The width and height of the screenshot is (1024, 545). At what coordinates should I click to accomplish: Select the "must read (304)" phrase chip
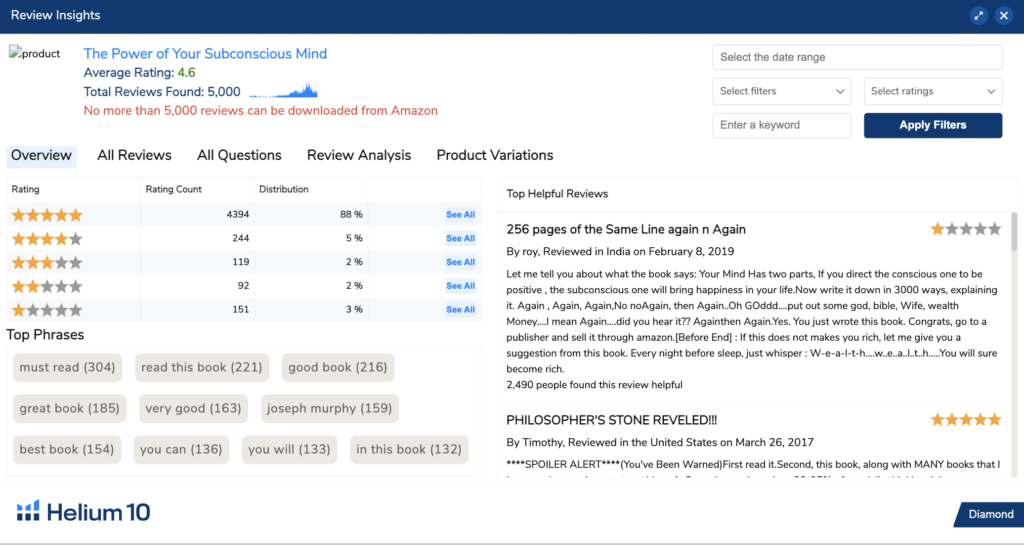pos(67,368)
